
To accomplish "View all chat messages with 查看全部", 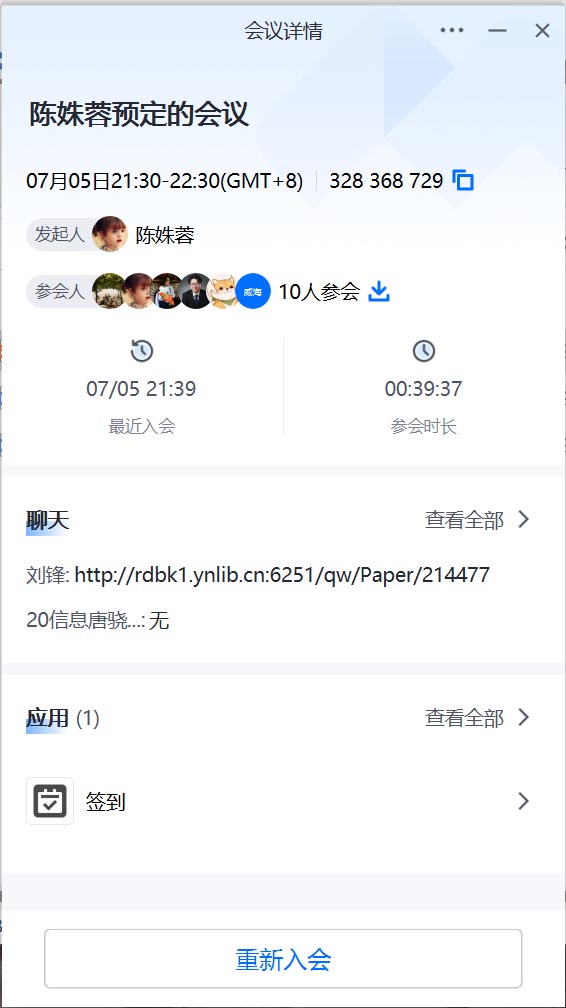I will click(464, 520).
